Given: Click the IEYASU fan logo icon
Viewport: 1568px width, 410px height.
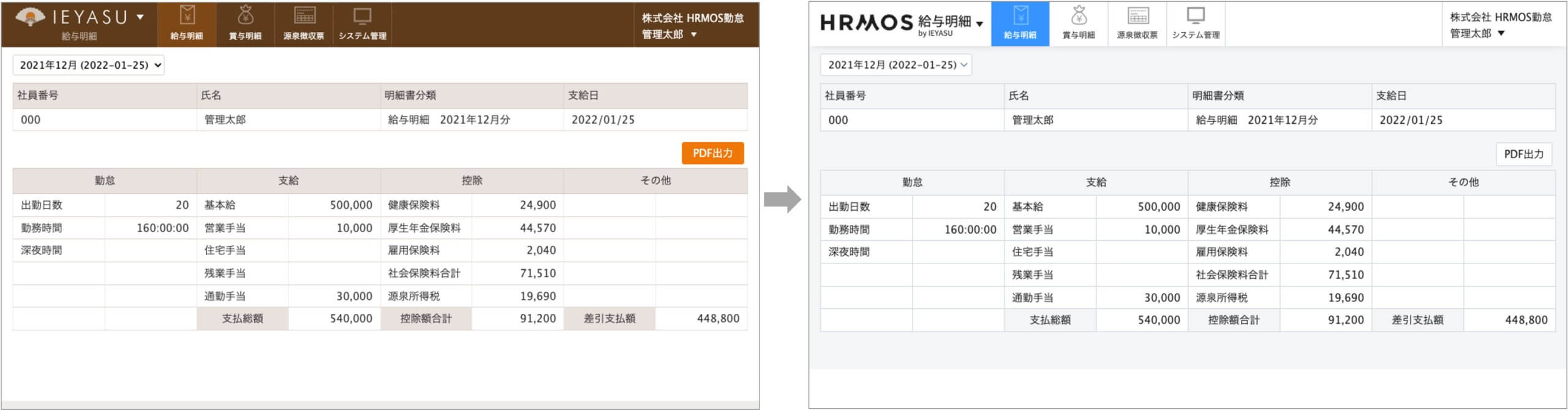Looking at the screenshot, I should [30, 17].
